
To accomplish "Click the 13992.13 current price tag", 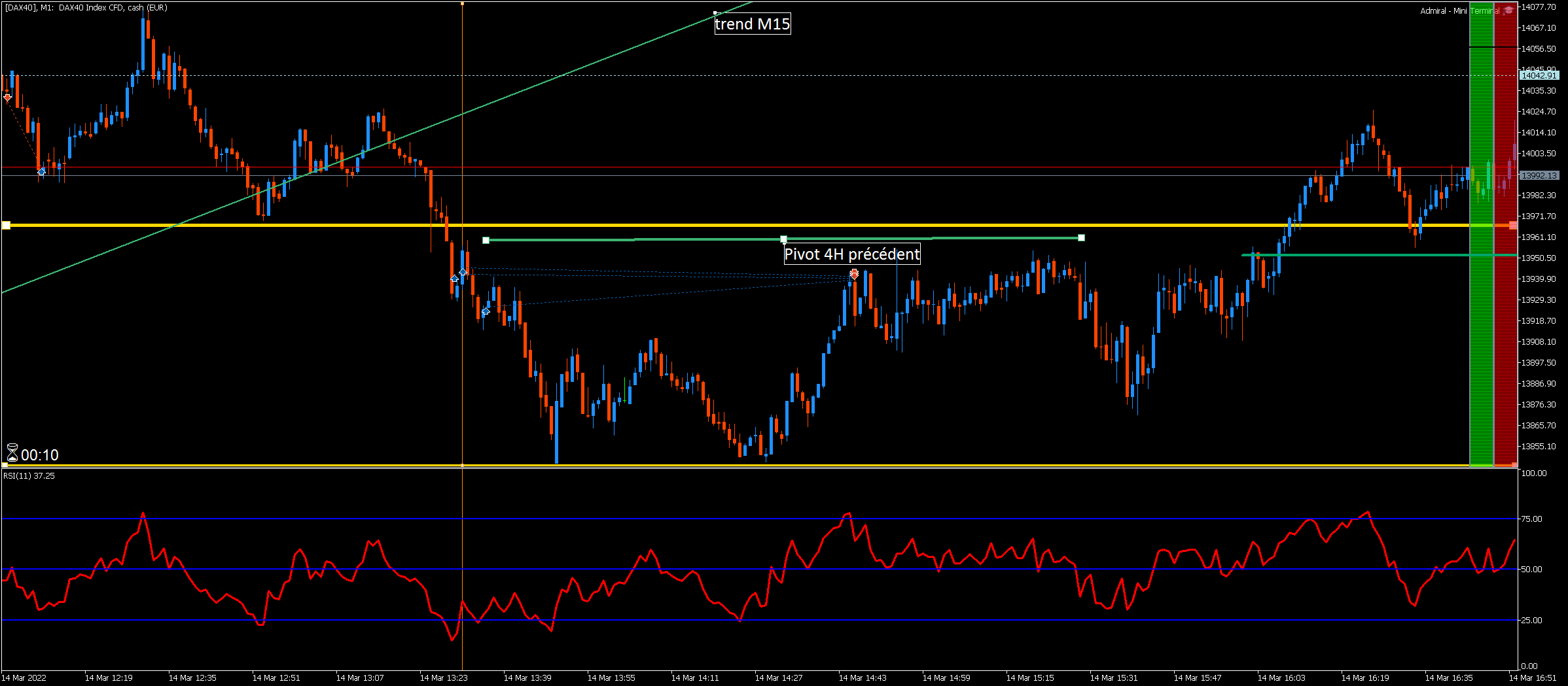I will (x=1539, y=175).
